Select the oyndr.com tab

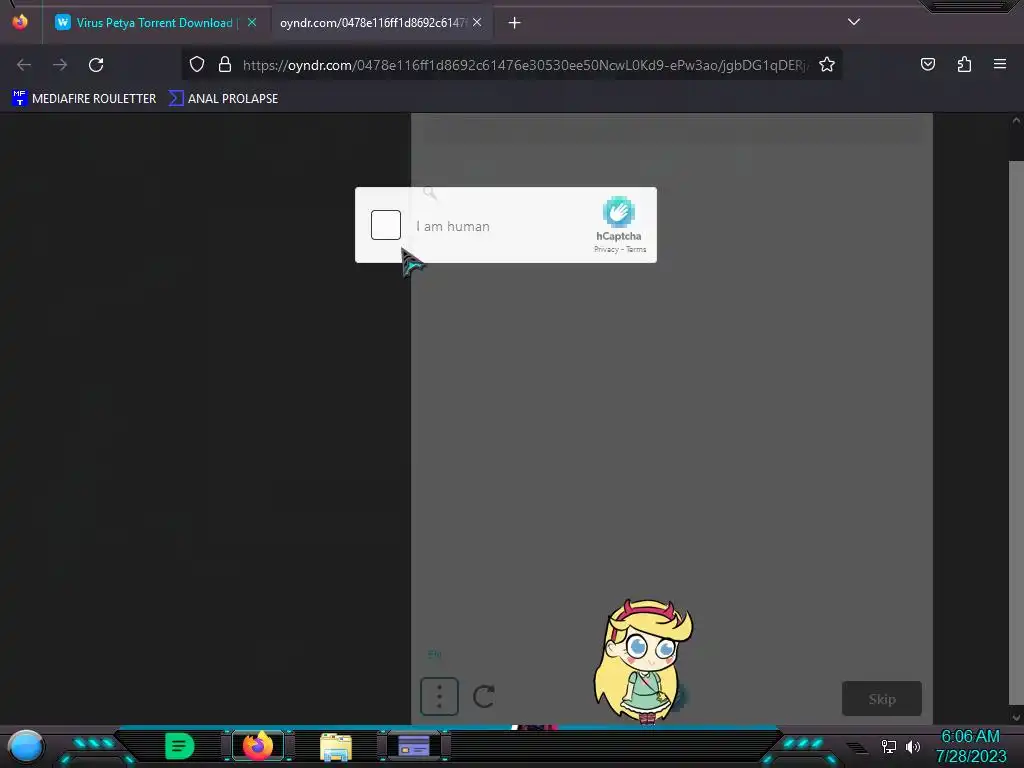tap(372, 23)
